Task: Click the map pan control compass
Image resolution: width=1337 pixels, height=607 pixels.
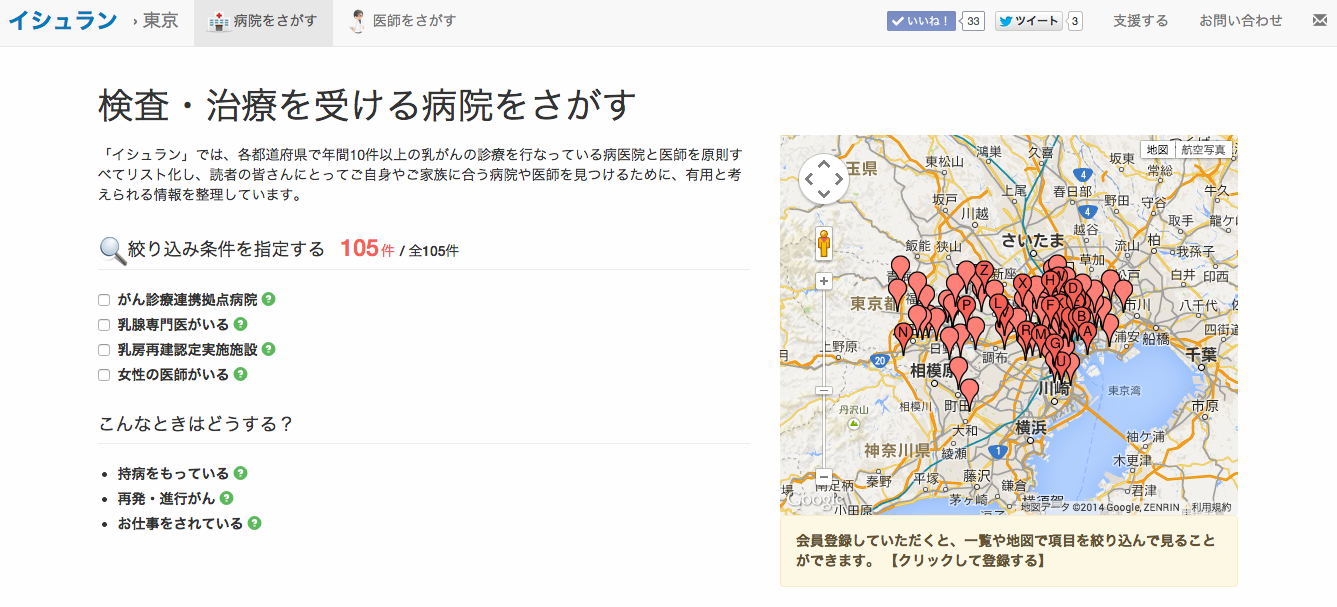Action: click(x=824, y=179)
